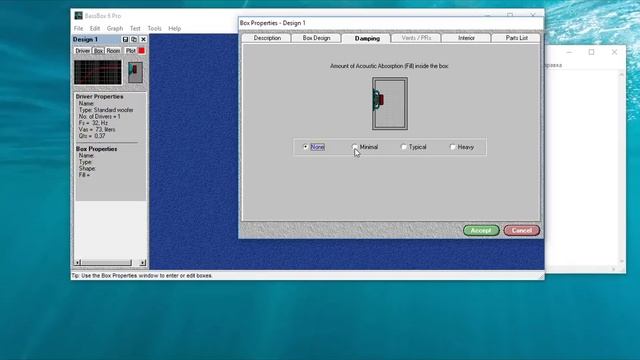This screenshot has width=640, height=360.
Task: Click the 'Fs = 32. Hz' value
Action: (x=93, y=123)
